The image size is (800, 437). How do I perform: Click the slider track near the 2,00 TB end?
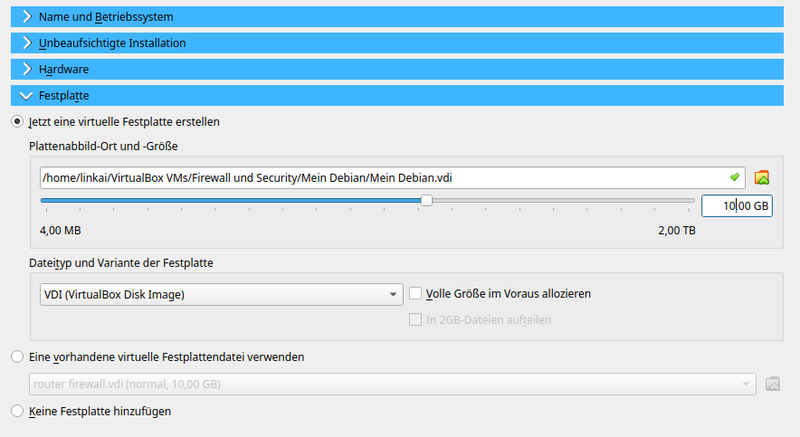[680, 201]
